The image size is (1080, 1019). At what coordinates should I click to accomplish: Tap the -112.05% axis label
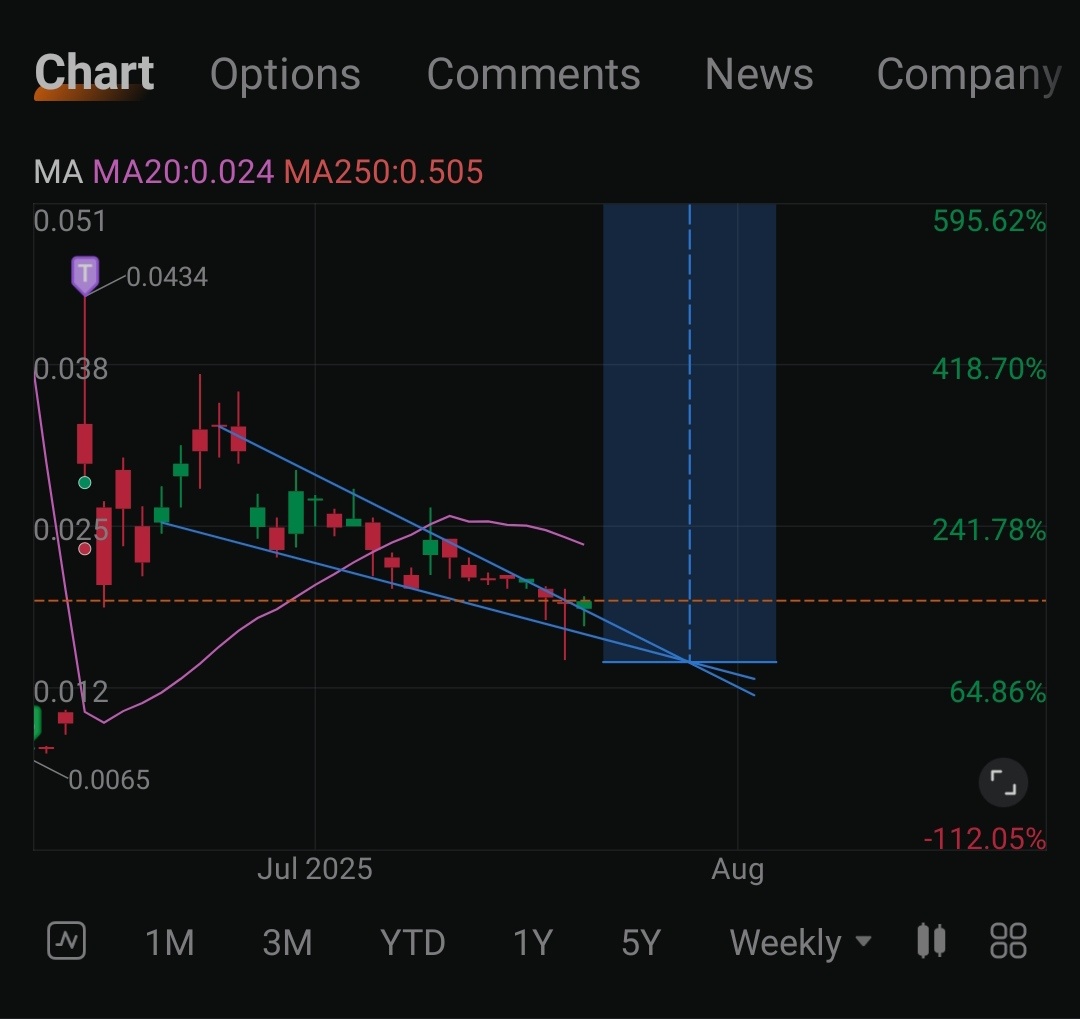(x=984, y=839)
